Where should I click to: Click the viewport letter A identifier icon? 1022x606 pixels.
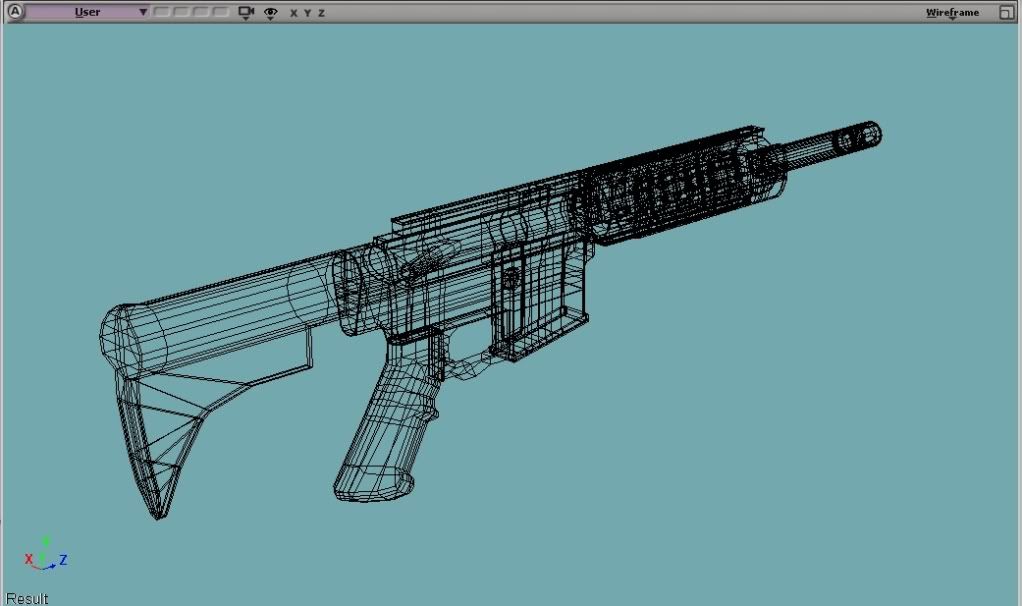14,12
